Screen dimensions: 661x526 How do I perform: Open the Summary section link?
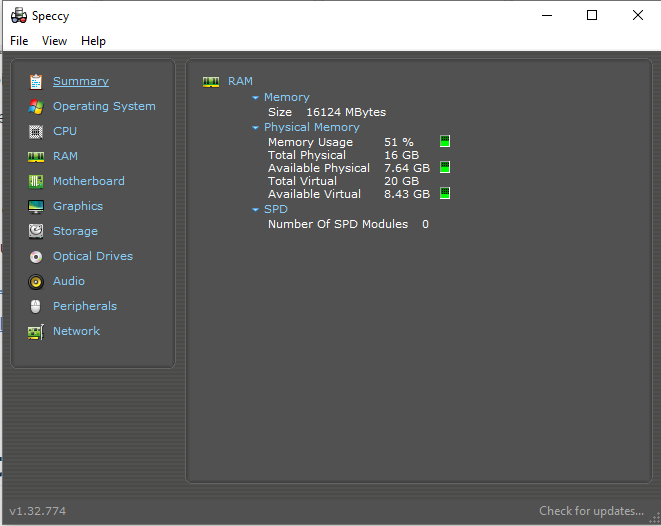[x=81, y=81]
